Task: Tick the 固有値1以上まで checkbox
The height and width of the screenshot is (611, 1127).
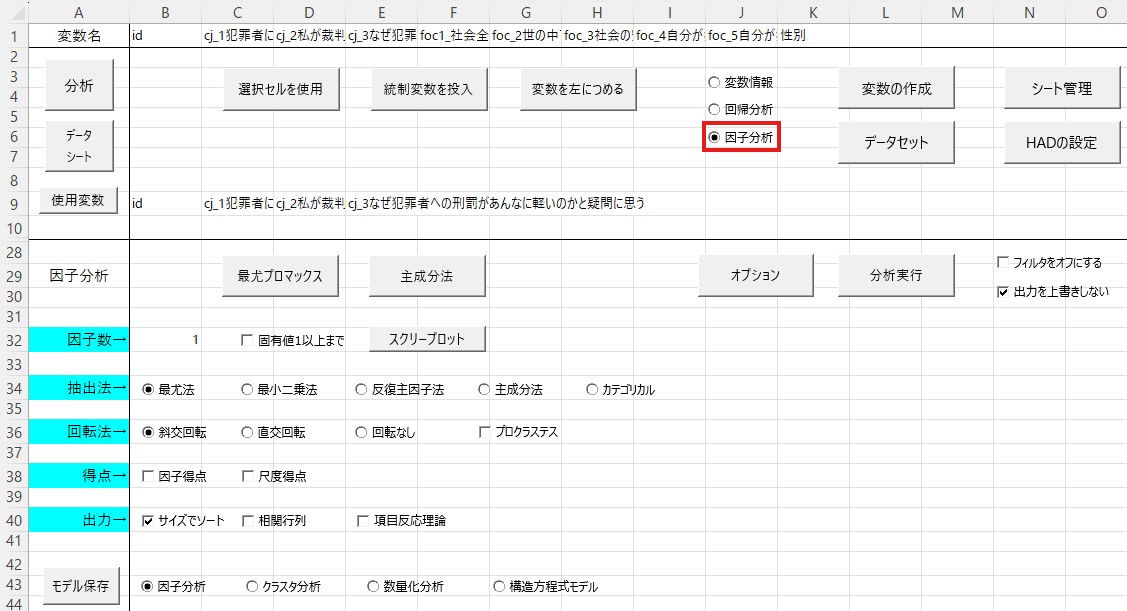Action: 248,340
